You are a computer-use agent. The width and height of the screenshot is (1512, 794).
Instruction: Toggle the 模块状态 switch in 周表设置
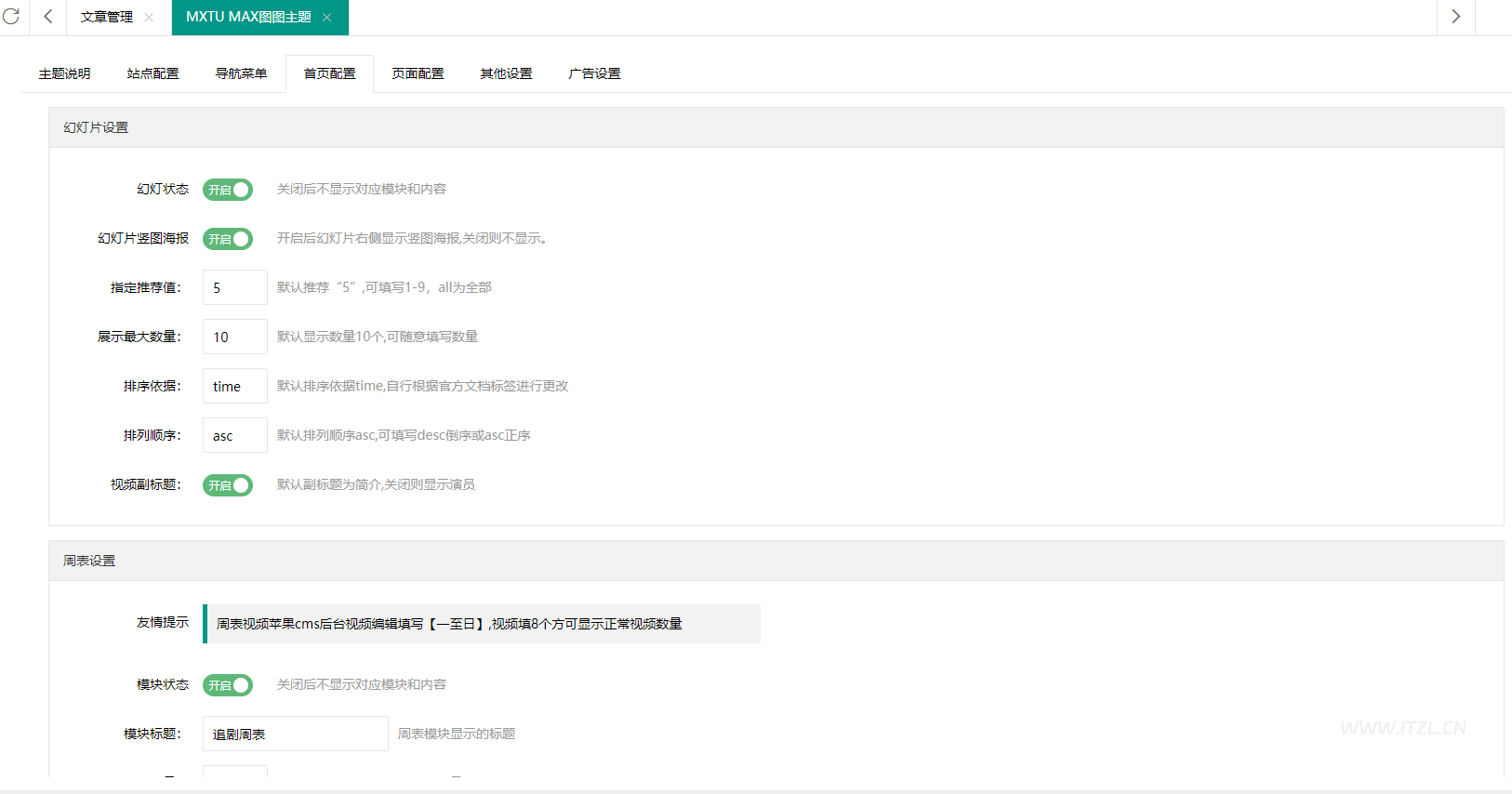(x=228, y=685)
